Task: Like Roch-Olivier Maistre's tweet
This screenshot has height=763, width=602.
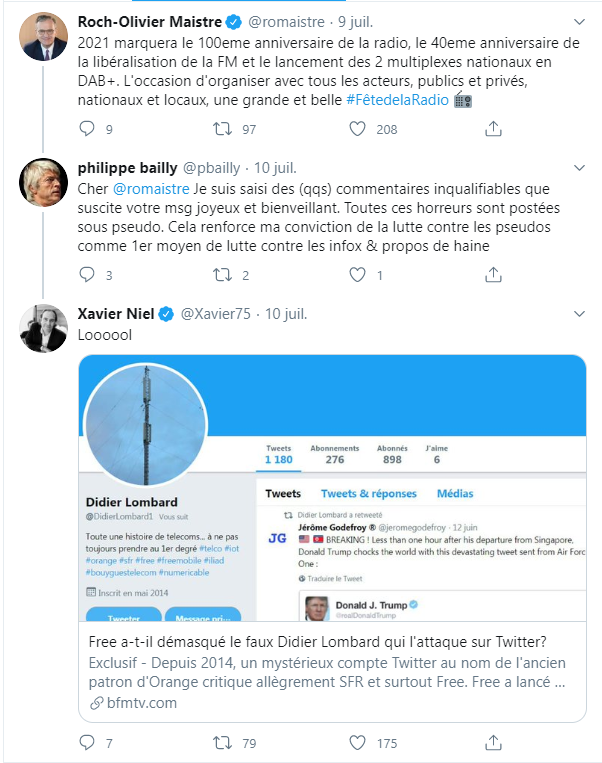Action: 358,129
